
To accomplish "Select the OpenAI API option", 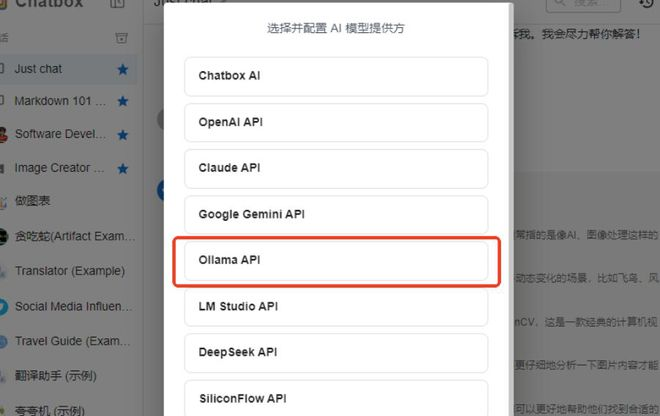I will pos(336,123).
